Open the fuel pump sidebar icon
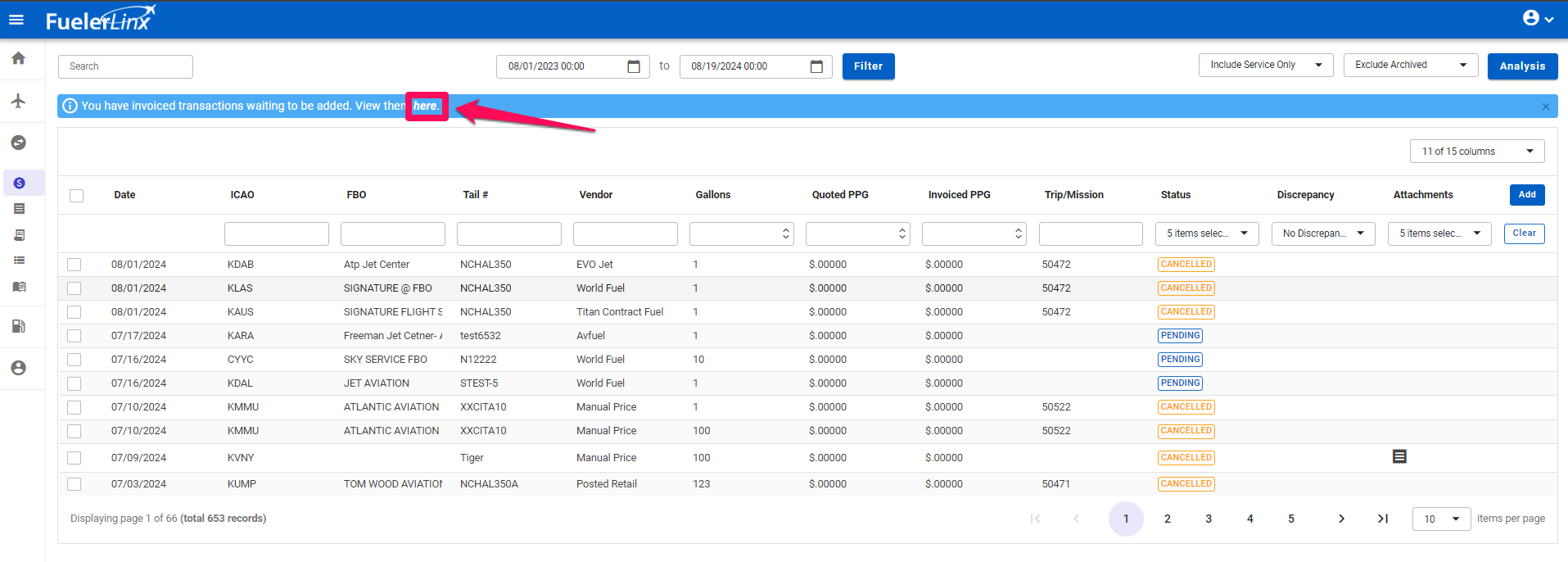Viewport: 1568px width, 562px height. click(18, 326)
